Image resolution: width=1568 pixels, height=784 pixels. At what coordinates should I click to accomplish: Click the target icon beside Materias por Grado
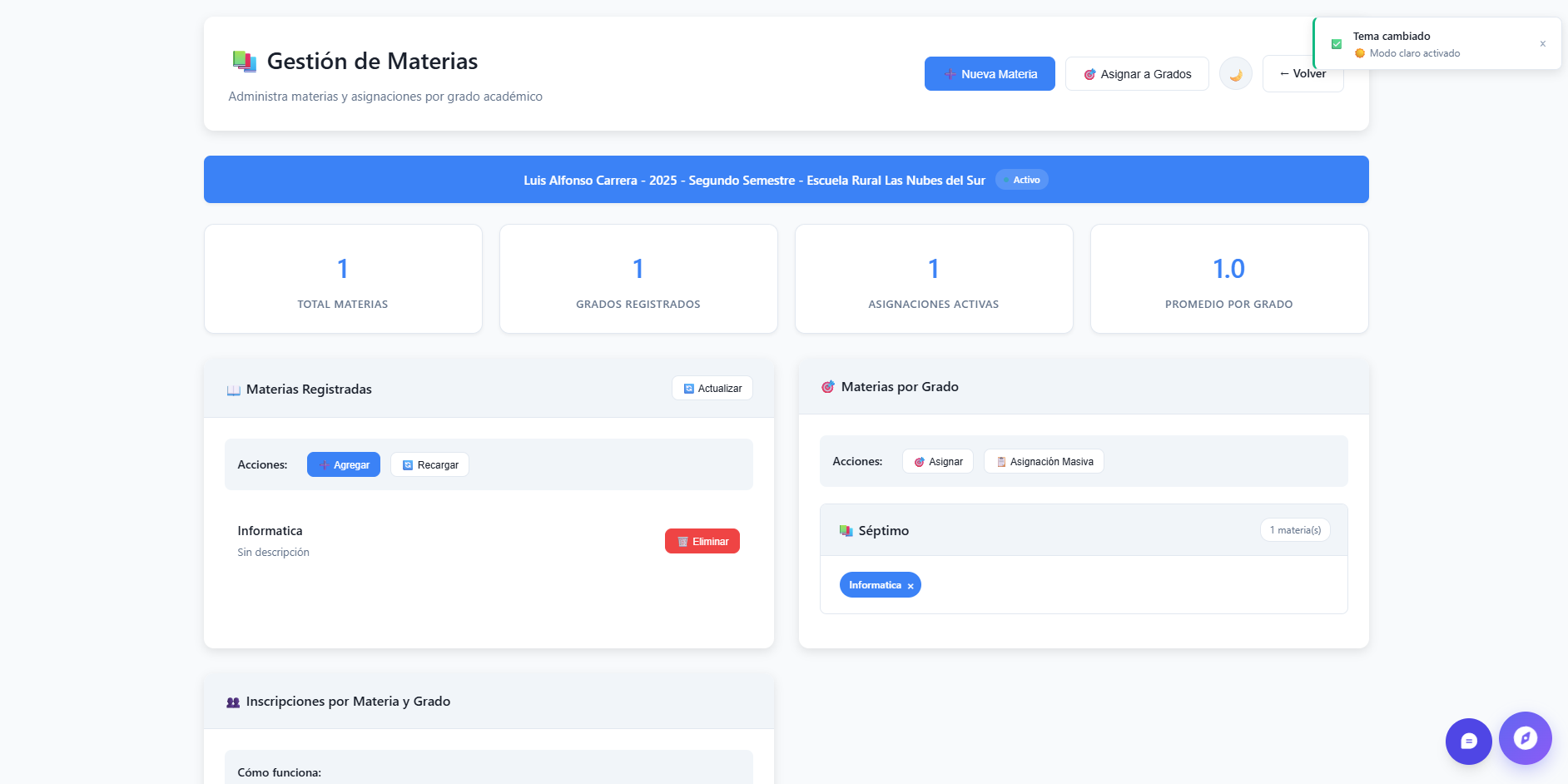point(828,386)
